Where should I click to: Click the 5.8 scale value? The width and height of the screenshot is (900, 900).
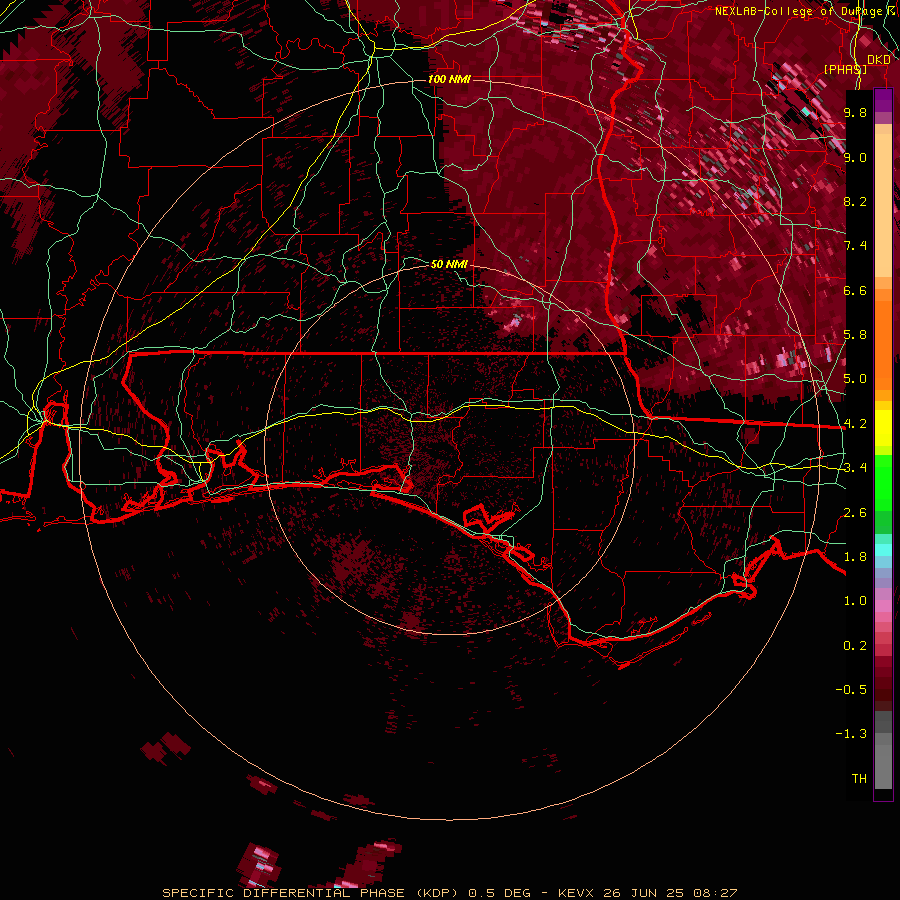855,335
